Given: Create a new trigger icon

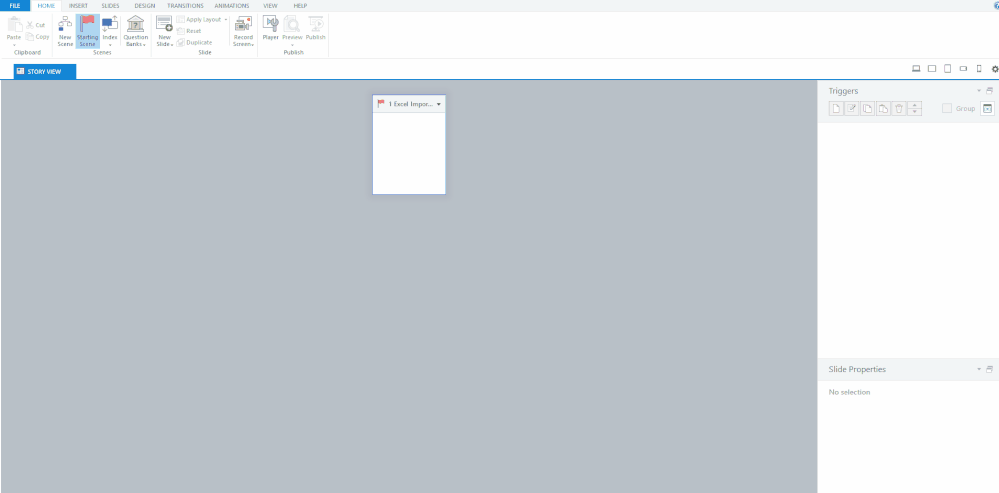Looking at the screenshot, I should 836,108.
